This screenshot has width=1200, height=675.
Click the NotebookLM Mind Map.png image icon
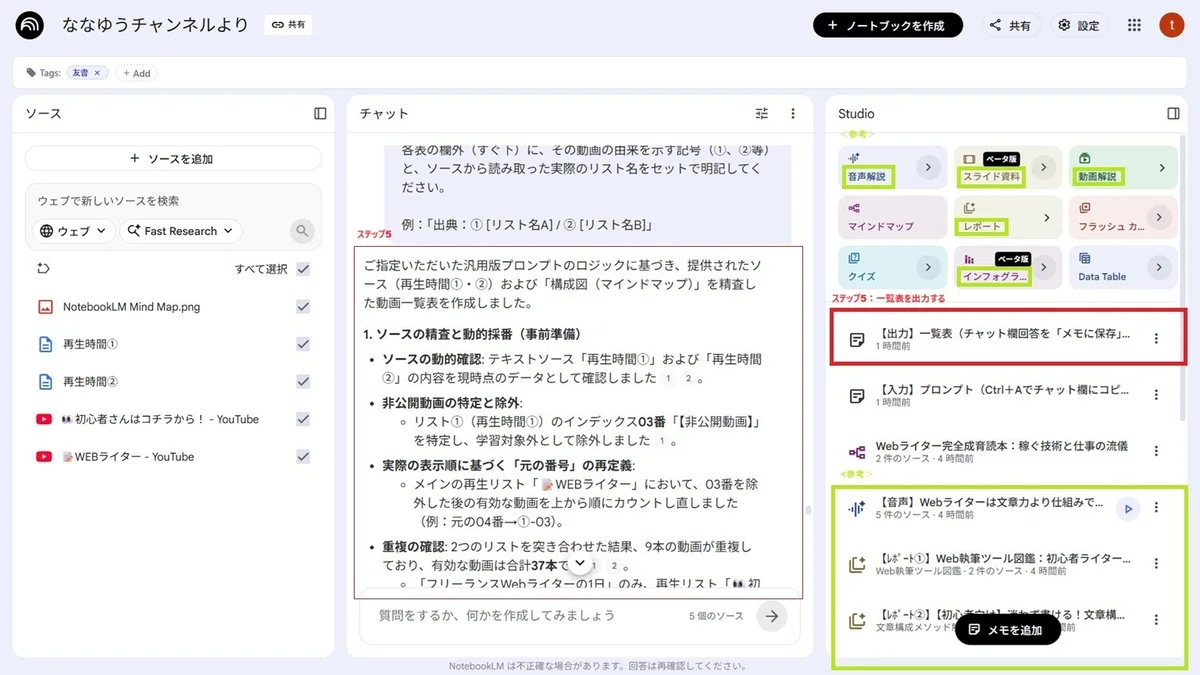(x=44, y=306)
